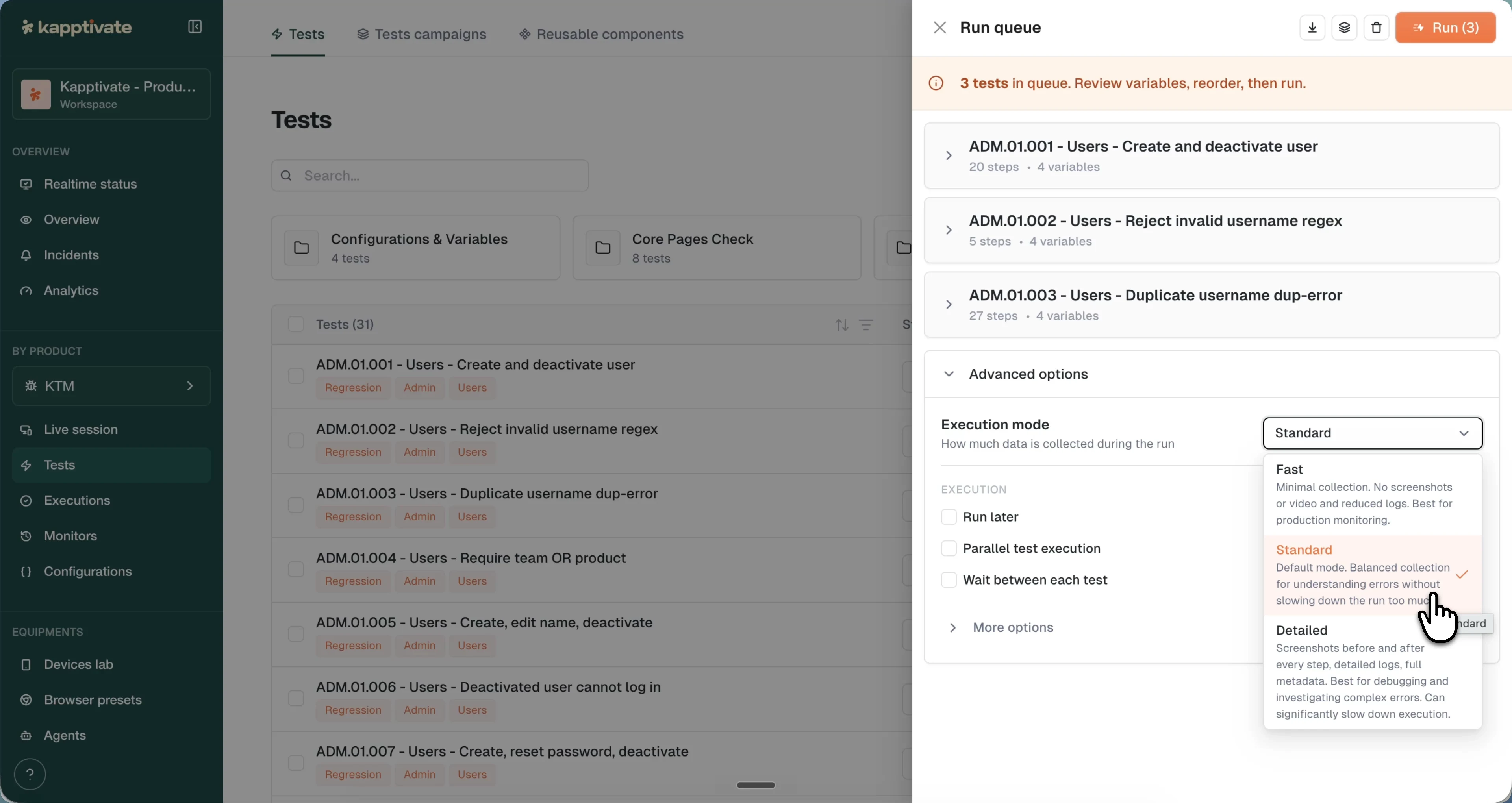This screenshot has height=803, width=1512.
Task: Click the horizontal scrollbar handle at bottom
Action: pyautogui.click(x=756, y=785)
